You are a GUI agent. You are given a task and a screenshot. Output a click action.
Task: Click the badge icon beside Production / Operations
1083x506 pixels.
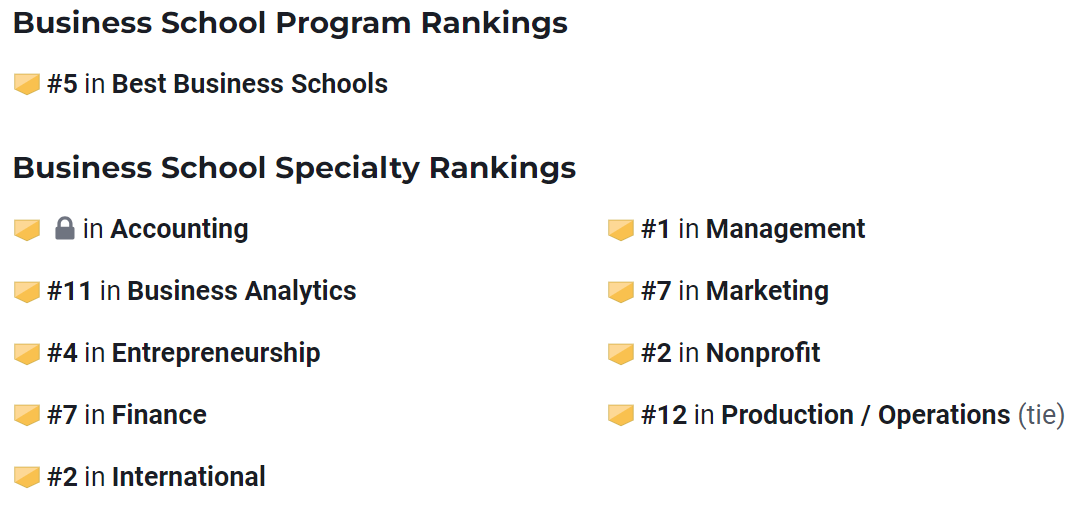click(621, 415)
